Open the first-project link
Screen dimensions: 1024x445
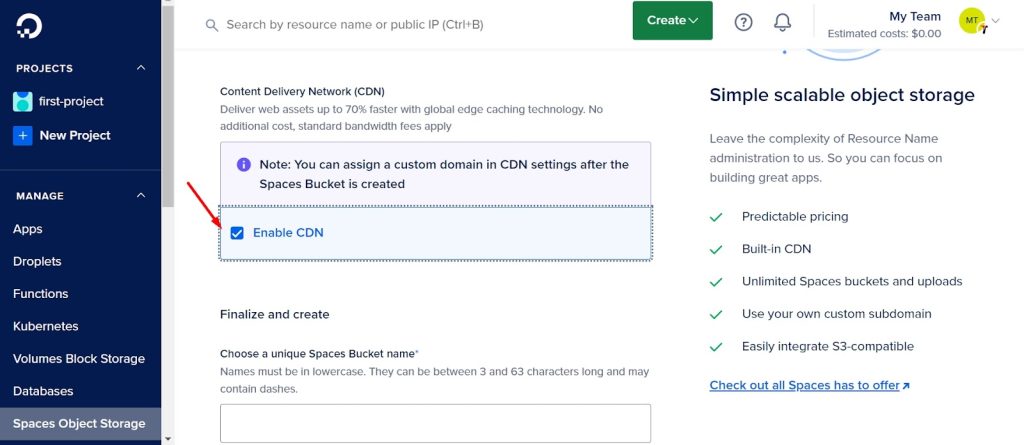point(71,101)
